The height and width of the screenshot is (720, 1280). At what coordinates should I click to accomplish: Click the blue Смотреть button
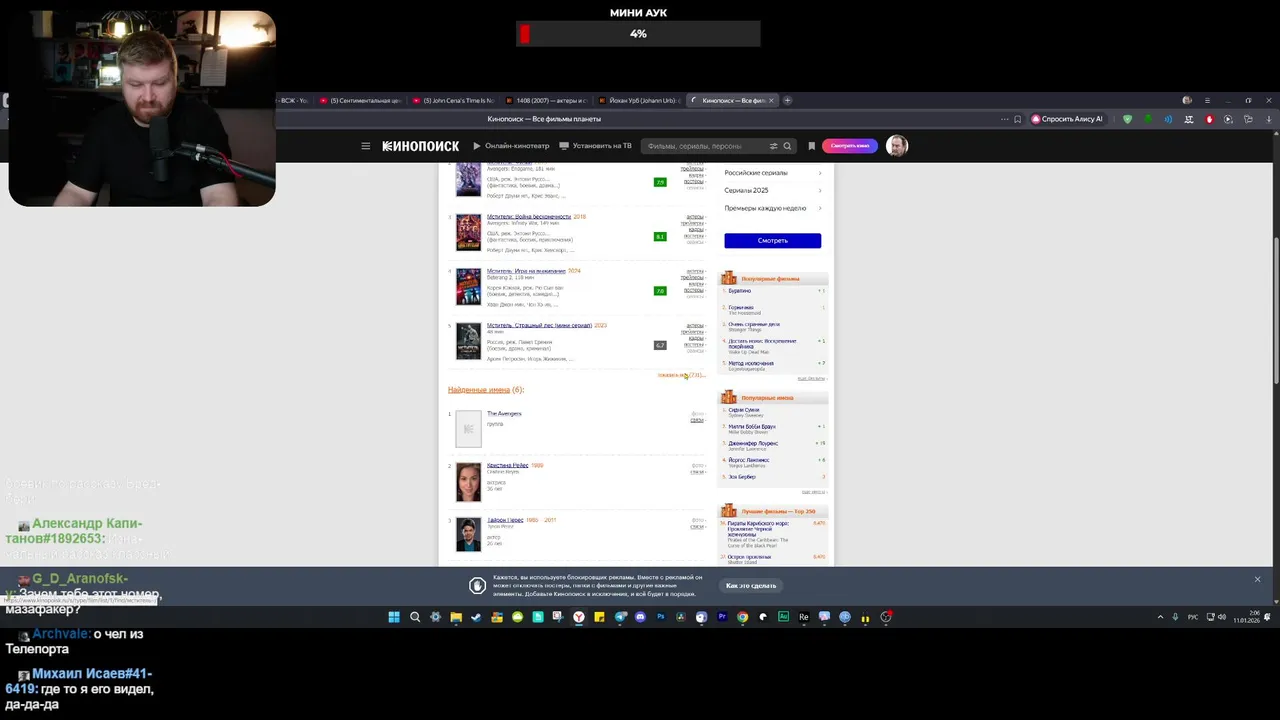[x=773, y=240]
